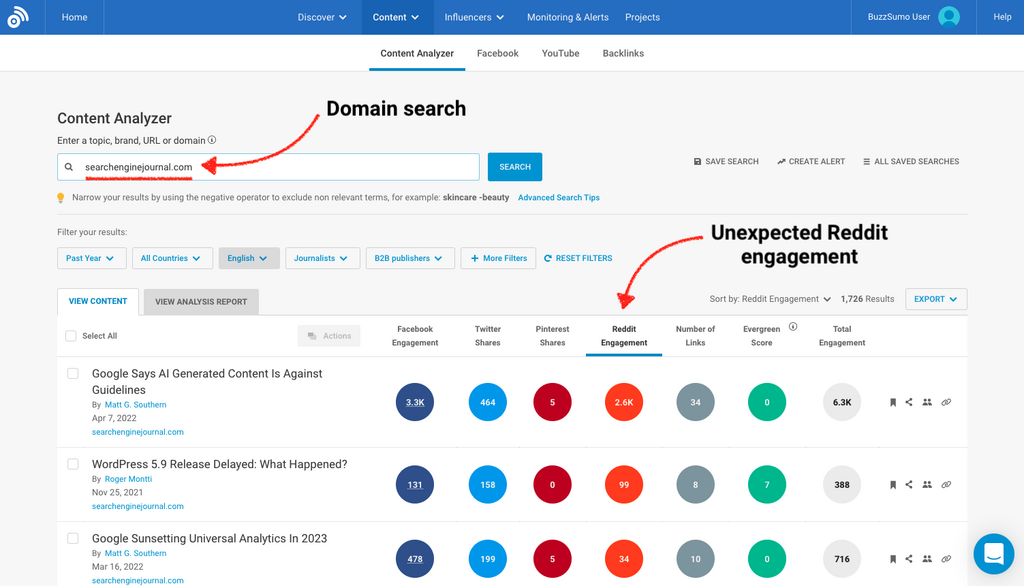Share the WordPress 5.9 article
This screenshot has width=1024, height=586.
click(x=909, y=485)
